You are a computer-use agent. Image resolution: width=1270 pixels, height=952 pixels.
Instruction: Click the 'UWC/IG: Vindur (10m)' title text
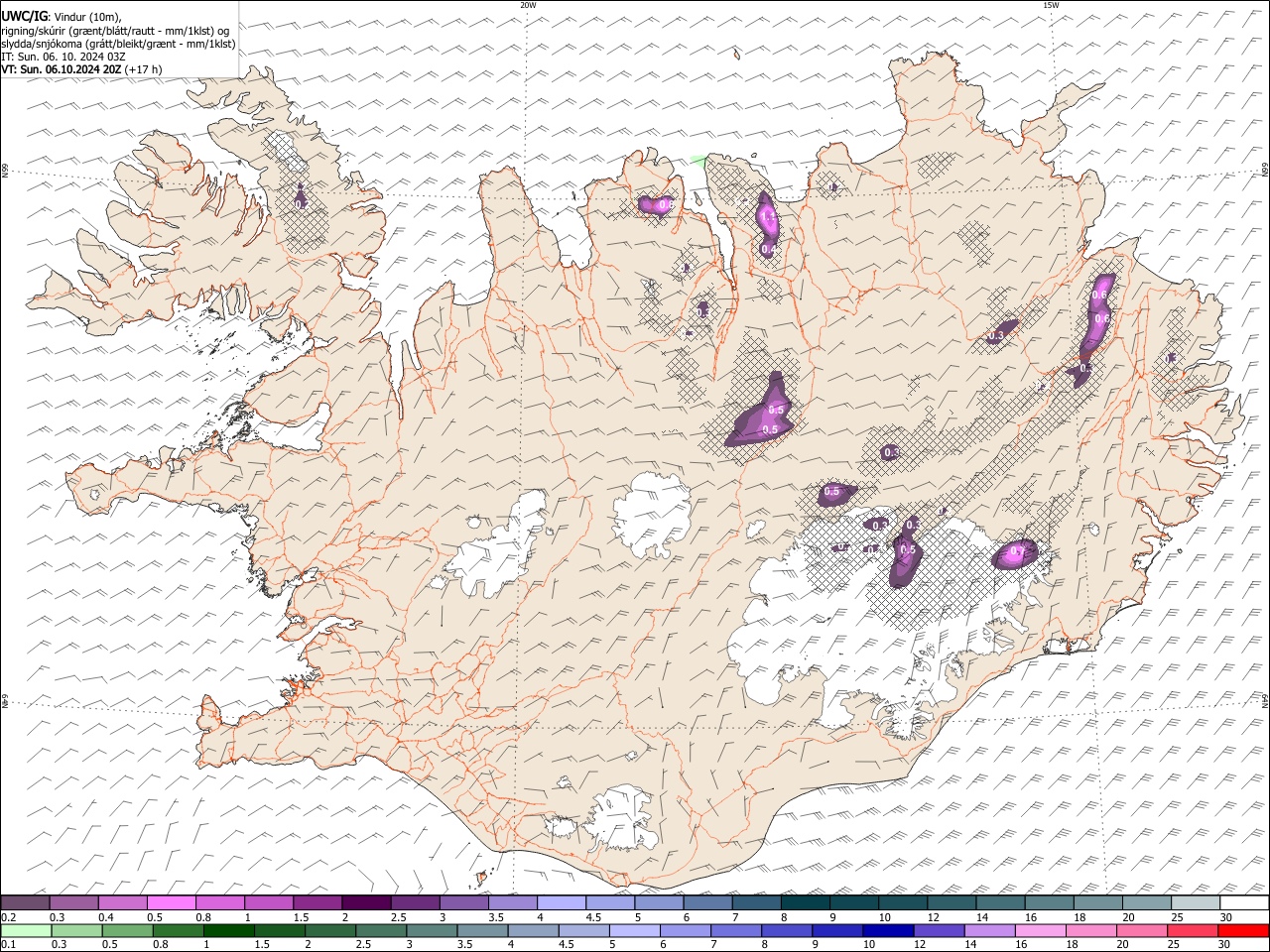pyautogui.click(x=62, y=16)
